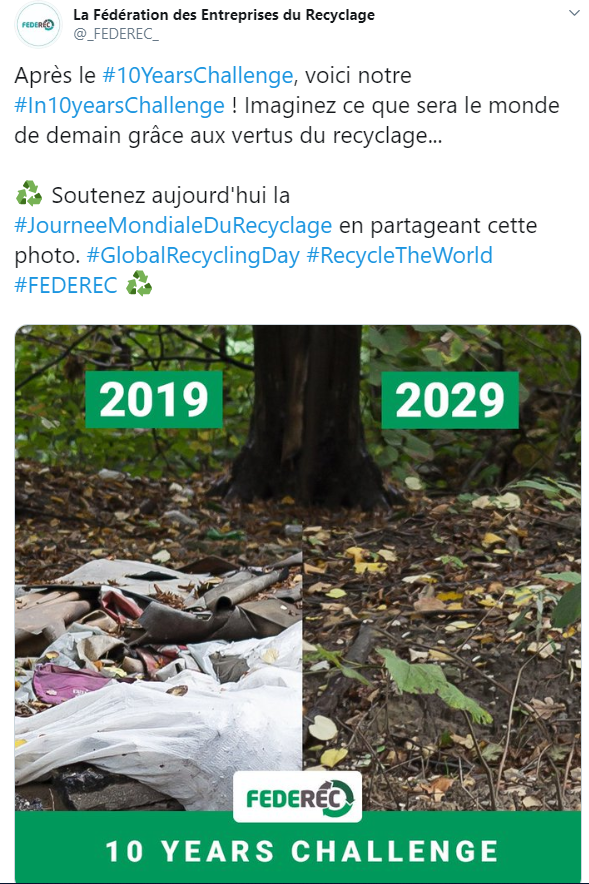Click the 2019 label in the photo
The width and height of the screenshot is (589, 884).
(154, 399)
